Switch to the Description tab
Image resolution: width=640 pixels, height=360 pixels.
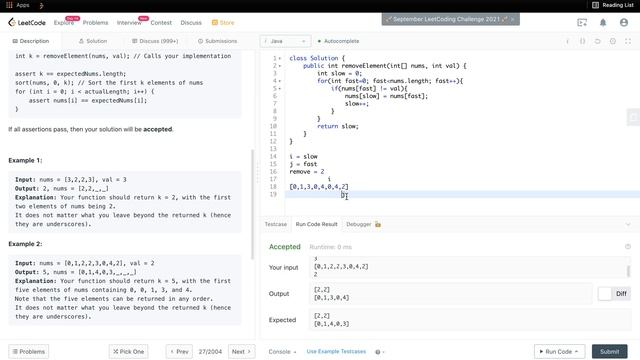31,41
